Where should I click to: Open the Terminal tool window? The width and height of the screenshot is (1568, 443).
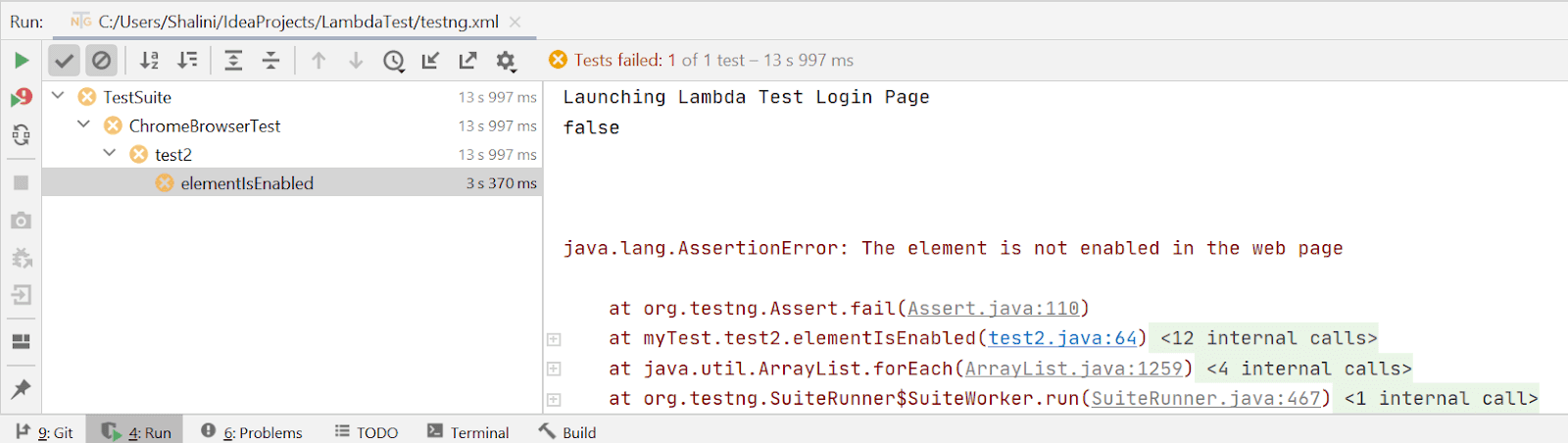tap(467, 432)
